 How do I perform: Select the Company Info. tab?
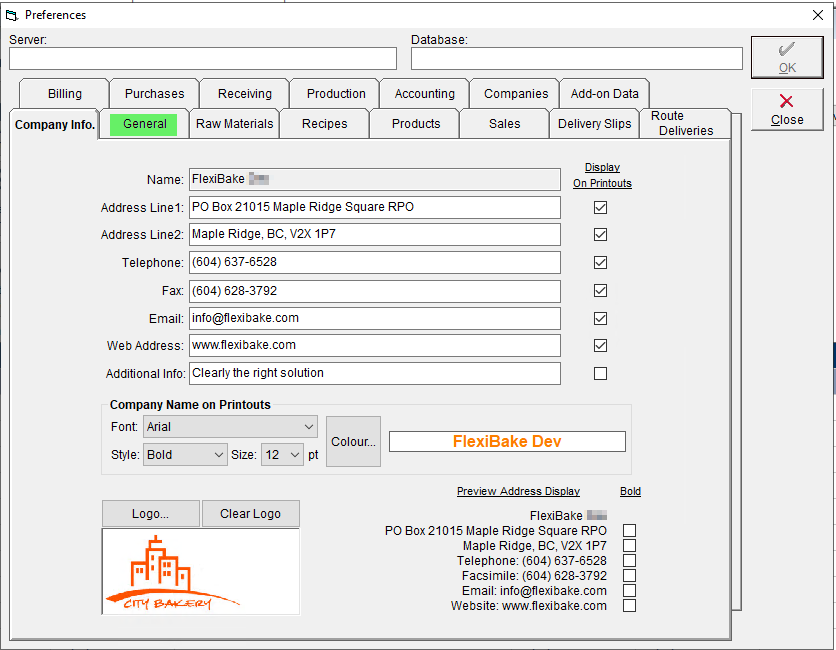click(54, 125)
